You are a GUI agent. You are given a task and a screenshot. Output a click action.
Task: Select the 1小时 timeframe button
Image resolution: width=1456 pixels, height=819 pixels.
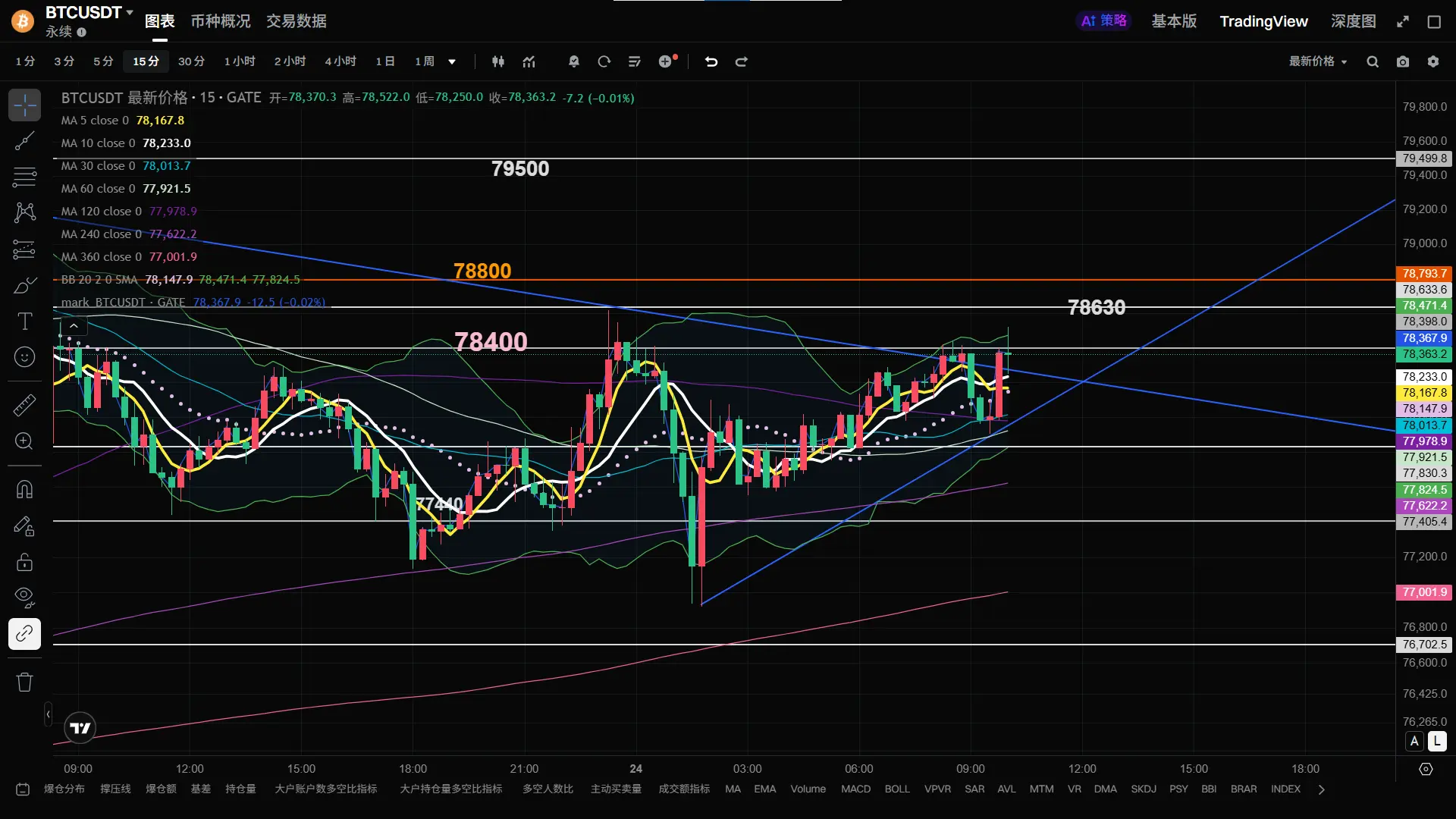coord(240,61)
